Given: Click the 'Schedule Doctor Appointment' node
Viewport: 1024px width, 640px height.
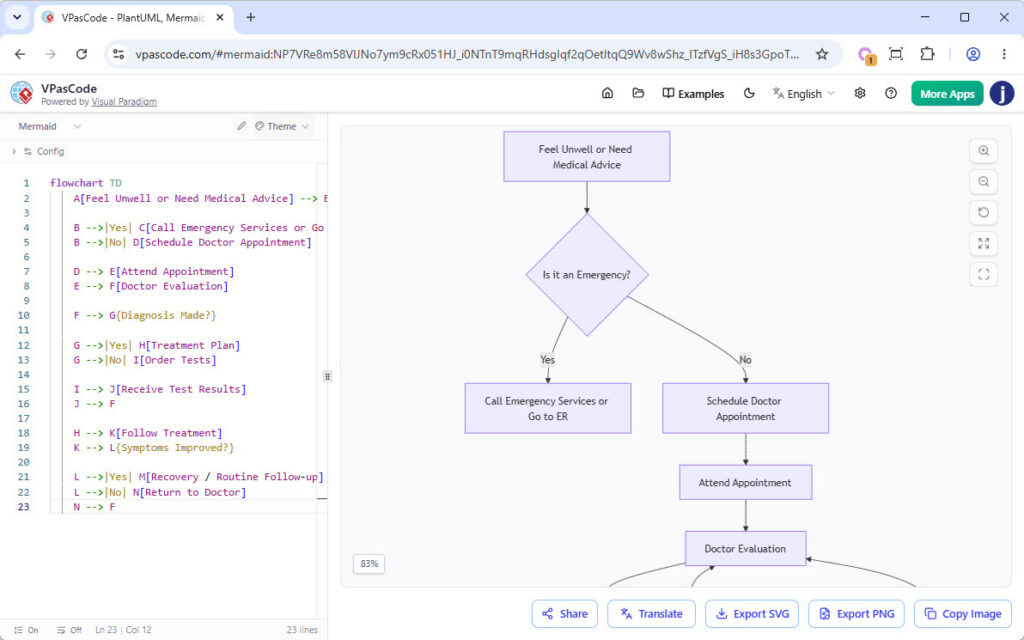Looking at the screenshot, I should point(745,408).
